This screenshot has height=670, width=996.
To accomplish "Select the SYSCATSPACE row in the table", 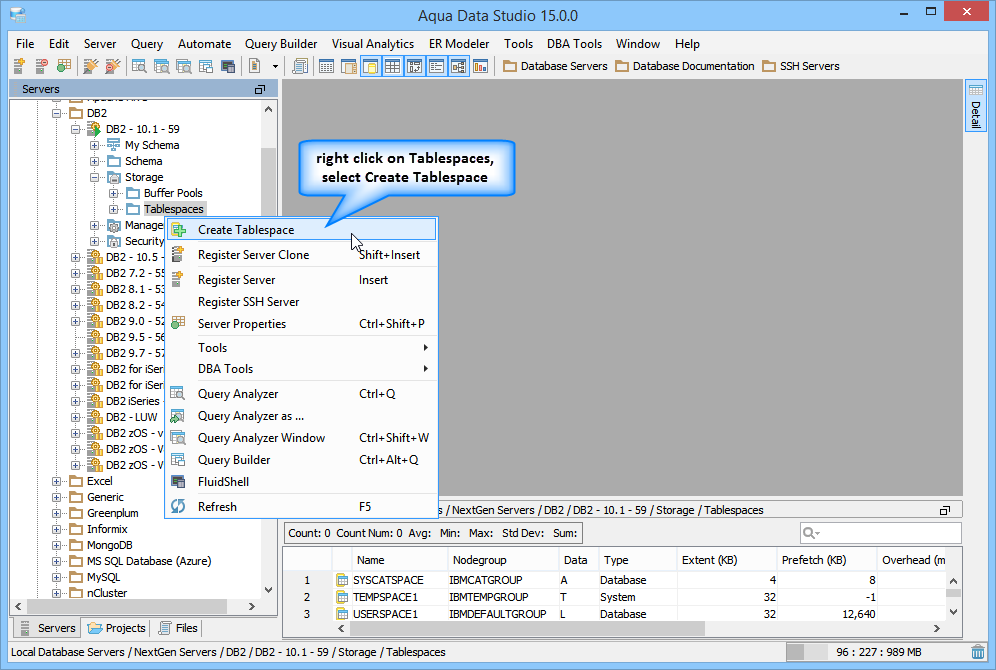I will pyautogui.click(x=615, y=580).
